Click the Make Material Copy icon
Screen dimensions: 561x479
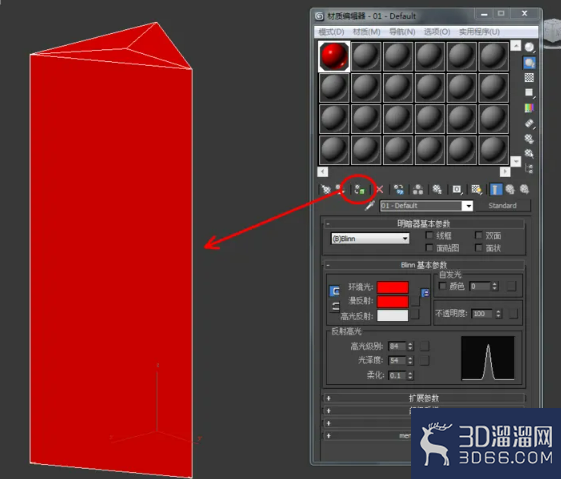399,189
